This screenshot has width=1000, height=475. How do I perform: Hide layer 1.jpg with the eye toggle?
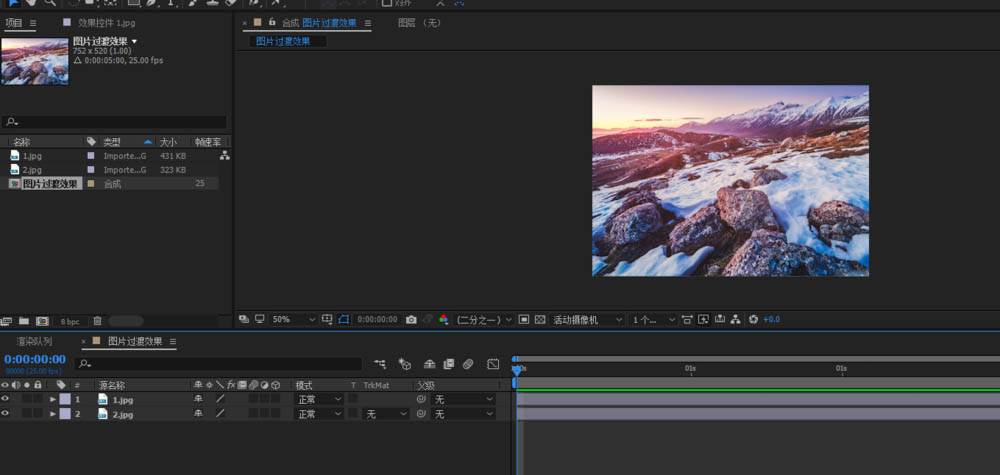point(5,399)
